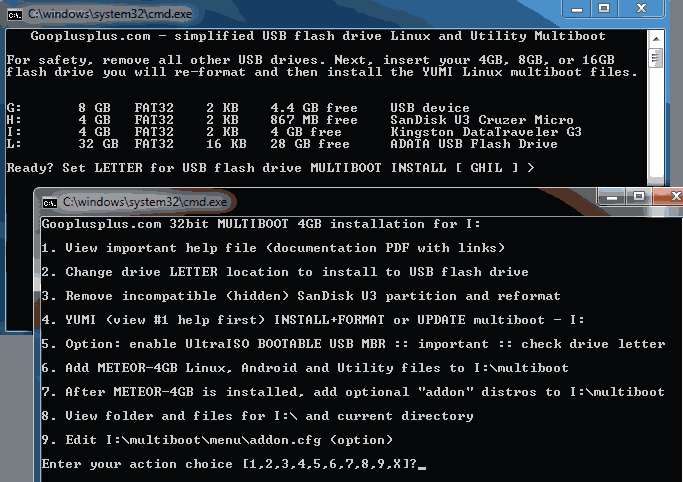Close the back cmd.exe window
The height and width of the screenshot is (482, 683).
[641, 9]
